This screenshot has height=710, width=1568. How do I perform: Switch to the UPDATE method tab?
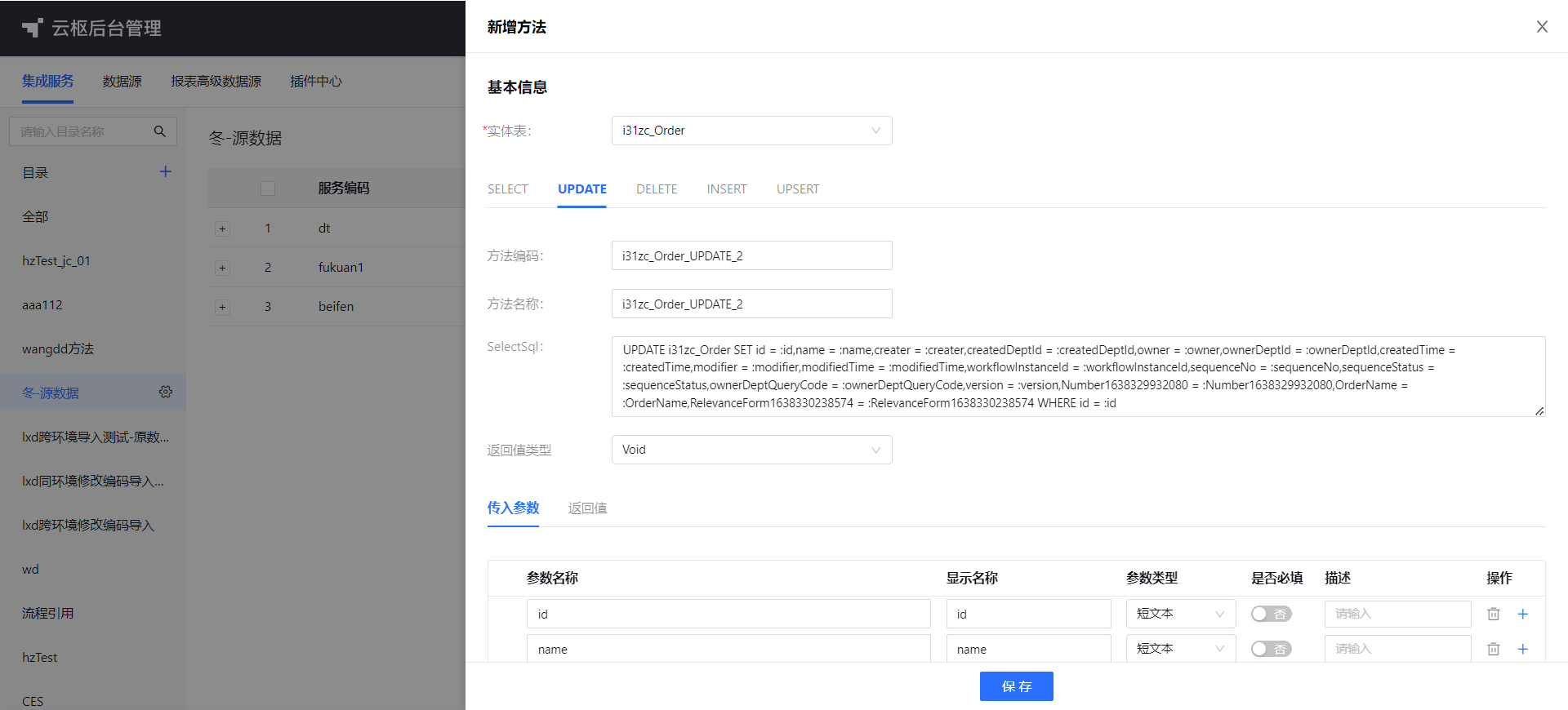(x=582, y=189)
